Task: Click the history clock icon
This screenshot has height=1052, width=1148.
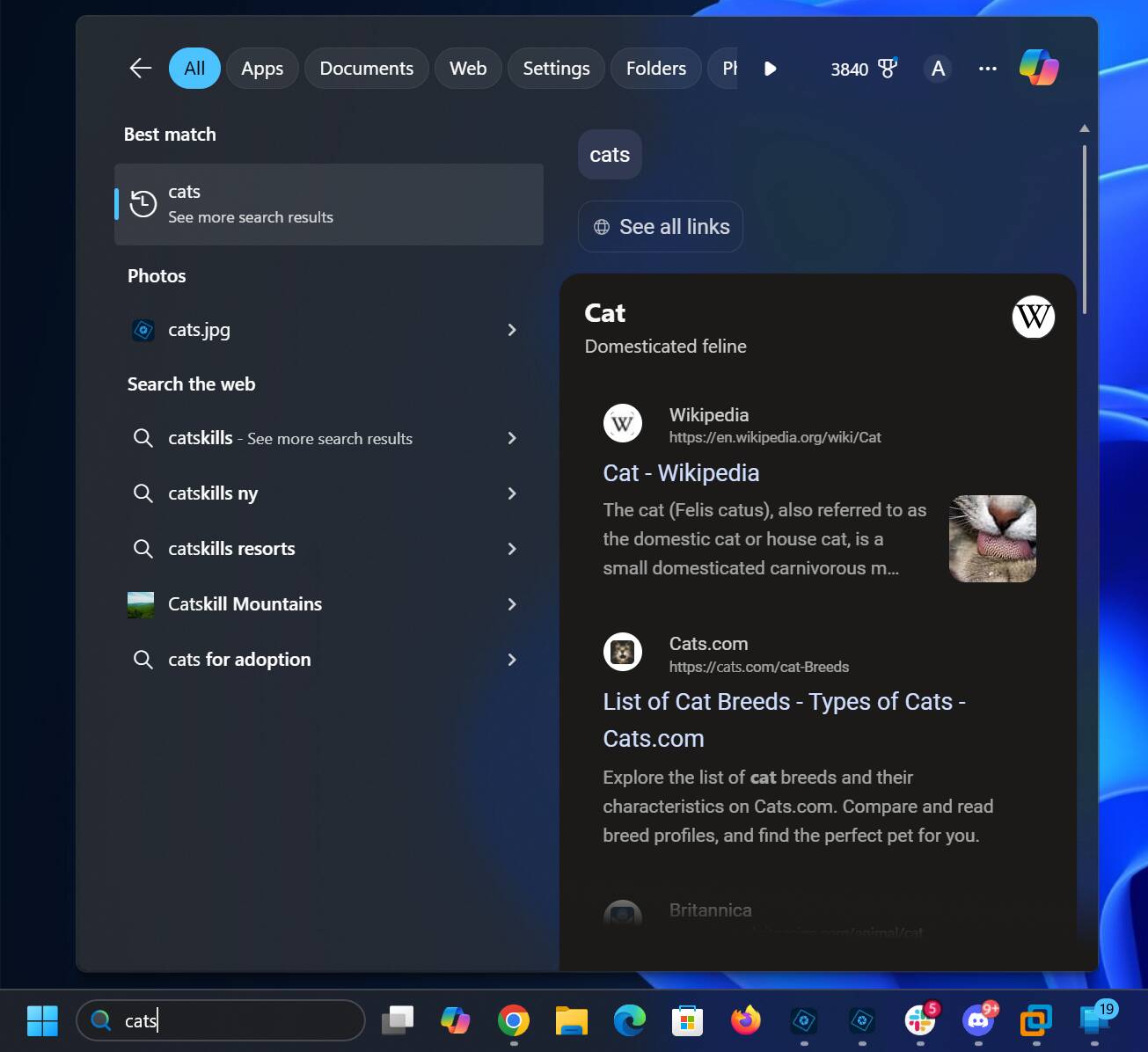Action: click(143, 203)
